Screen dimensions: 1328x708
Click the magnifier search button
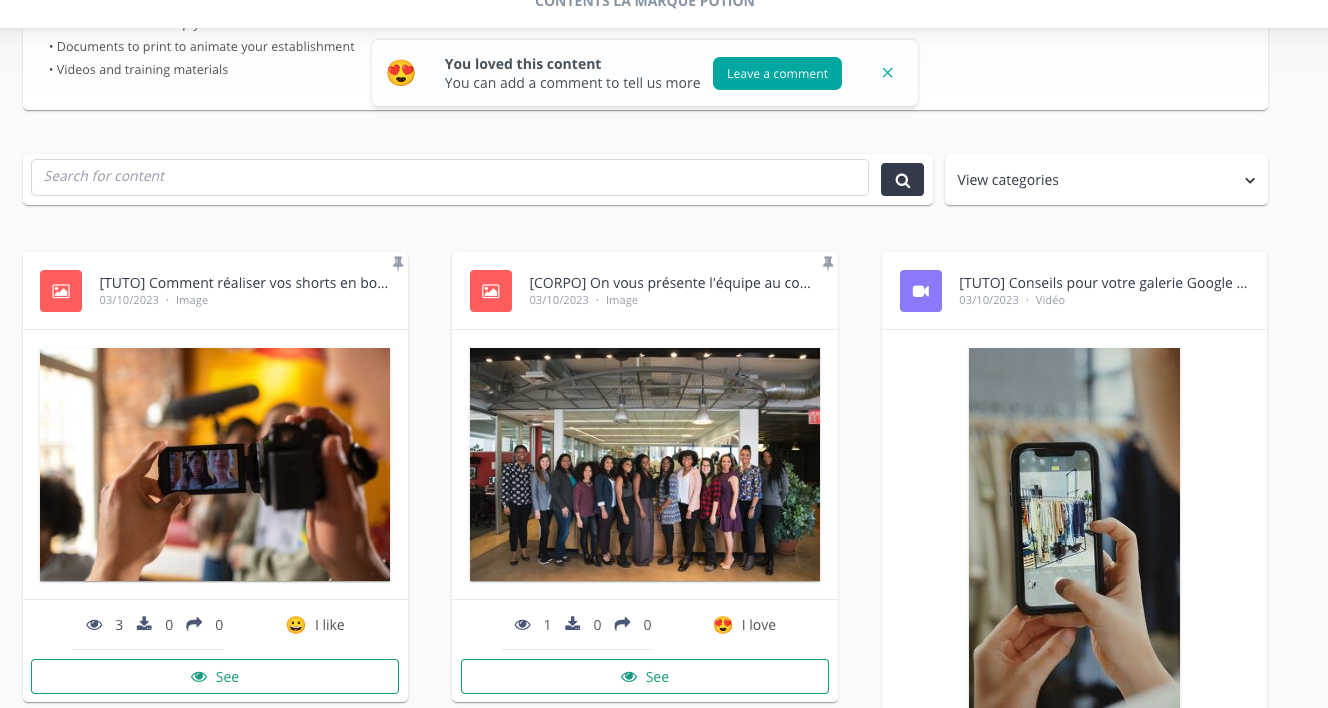(902, 180)
